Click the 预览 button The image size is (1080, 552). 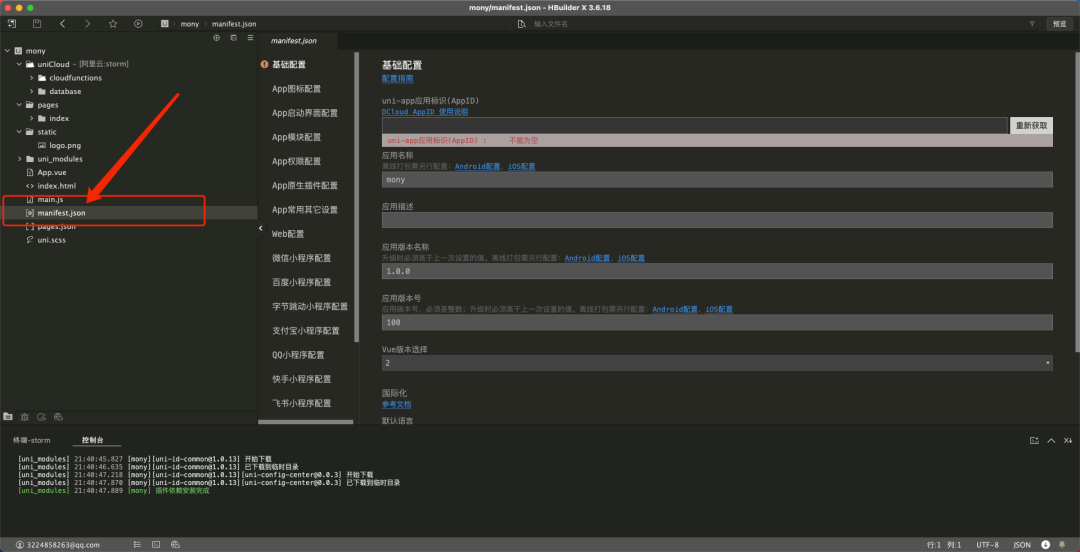[1059, 24]
